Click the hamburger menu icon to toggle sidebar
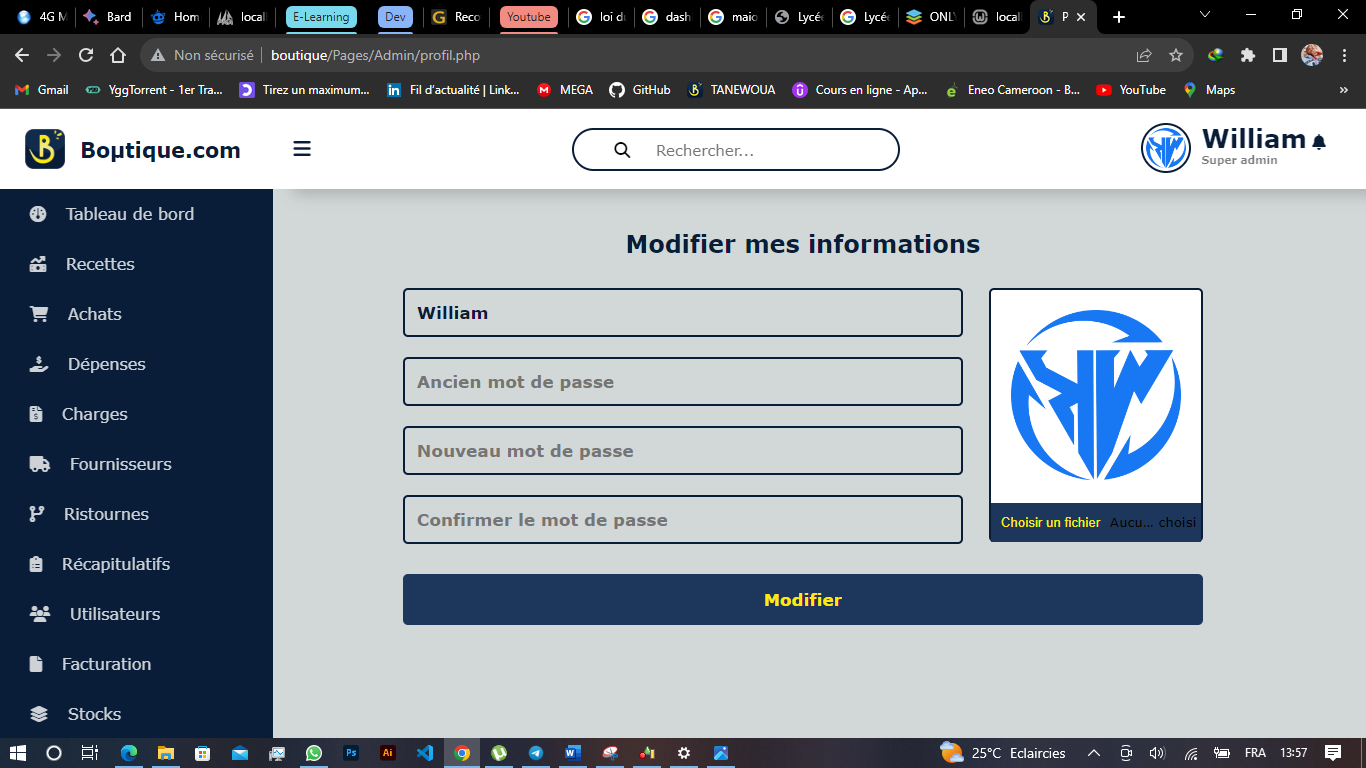The width and height of the screenshot is (1366, 768). click(x=302, y=149)
